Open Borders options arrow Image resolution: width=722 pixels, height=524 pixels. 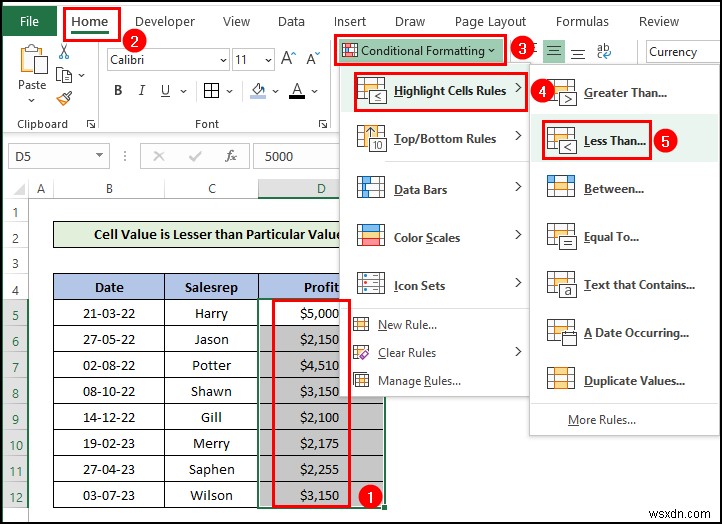pos(229,91)
